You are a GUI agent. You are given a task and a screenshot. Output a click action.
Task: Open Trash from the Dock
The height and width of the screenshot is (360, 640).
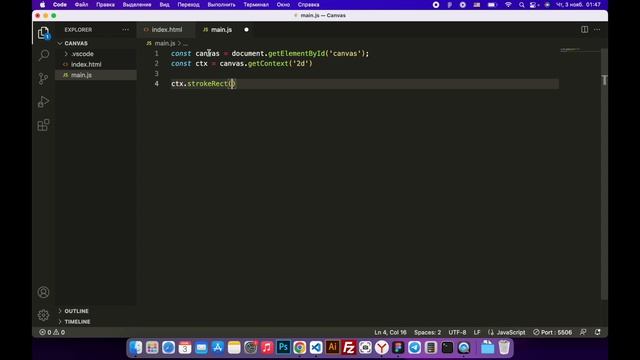pos(504,347)
